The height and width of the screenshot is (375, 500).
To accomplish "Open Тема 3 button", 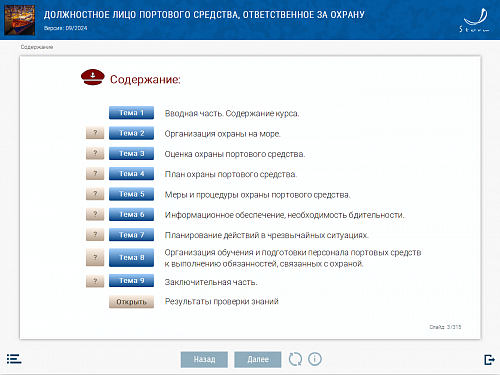I will 131,153.
